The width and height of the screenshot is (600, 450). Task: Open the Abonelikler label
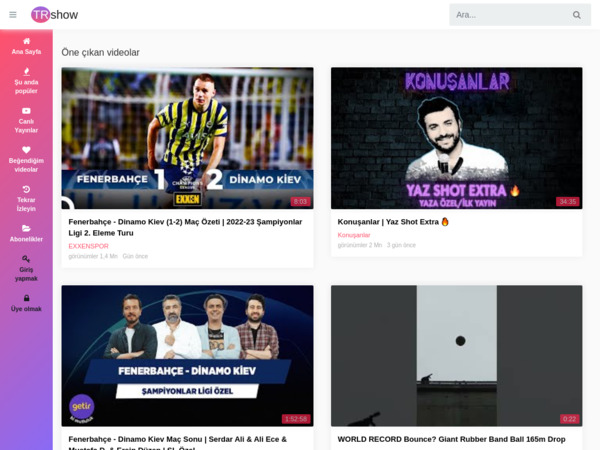point(26,239)
